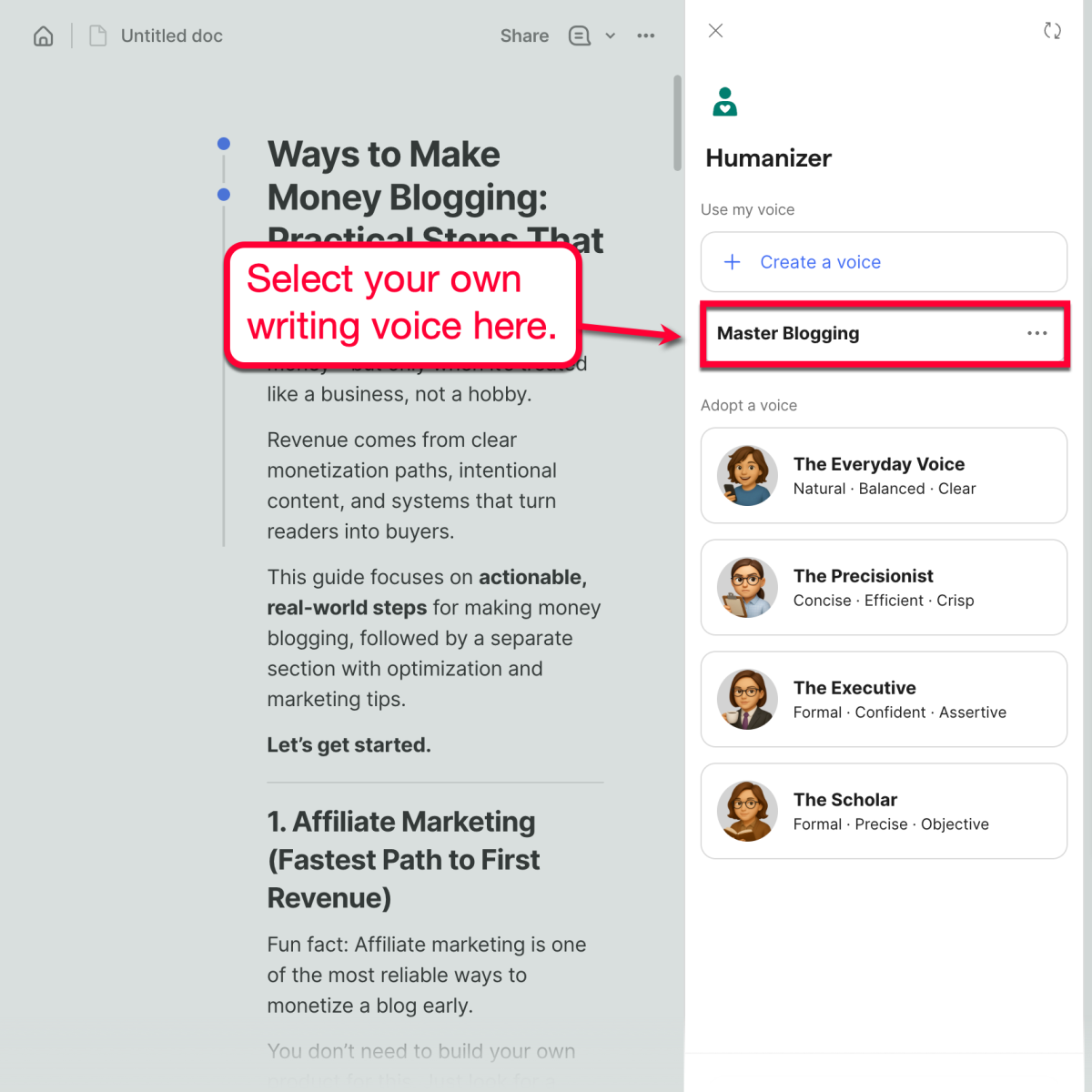Open the ellipsis menu on Master Blogging voice
This screenshot has width=1092, height=1092.
click(x=1037, y=333)
